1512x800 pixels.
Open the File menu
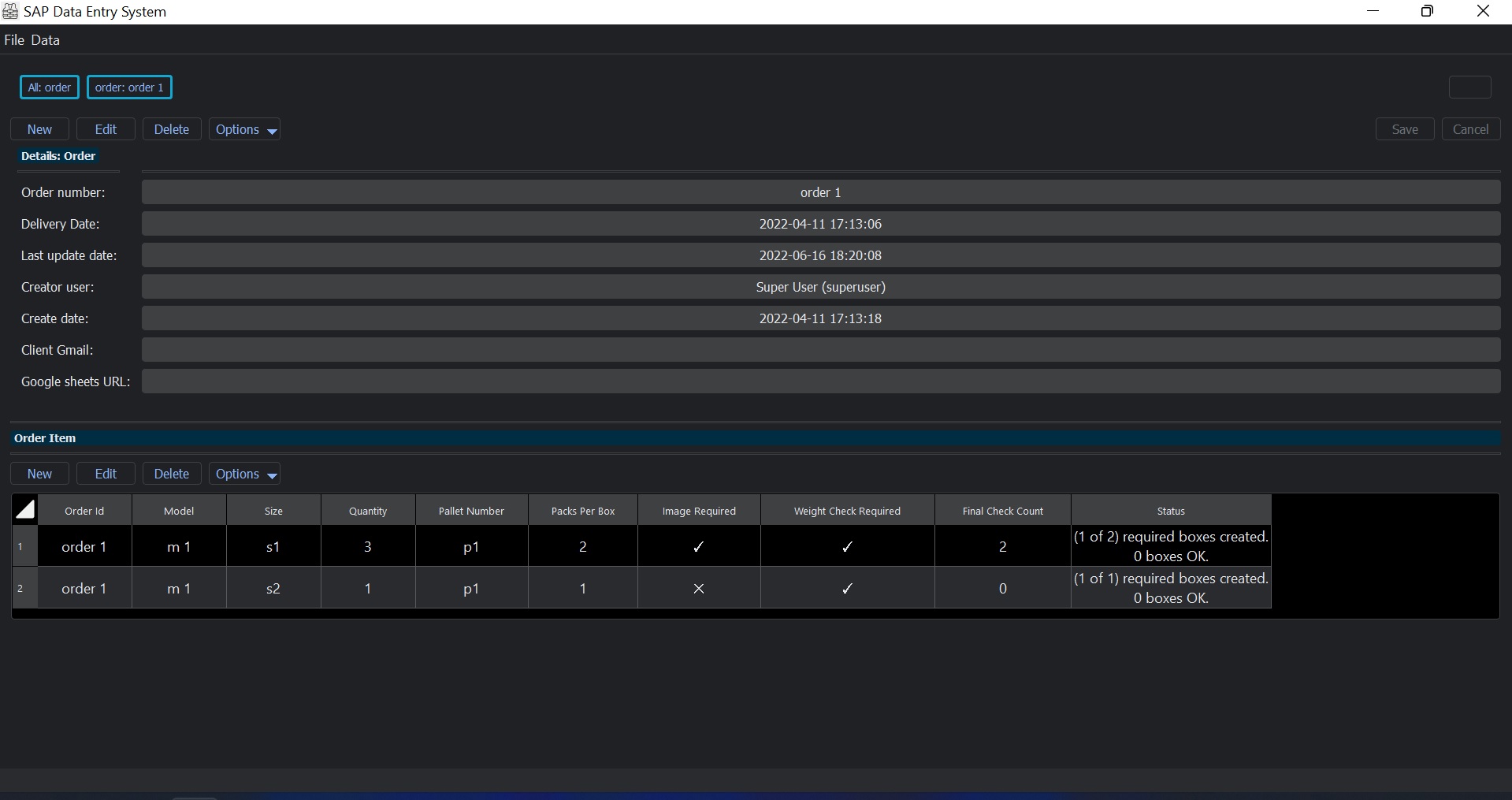(x=14, y=40)
